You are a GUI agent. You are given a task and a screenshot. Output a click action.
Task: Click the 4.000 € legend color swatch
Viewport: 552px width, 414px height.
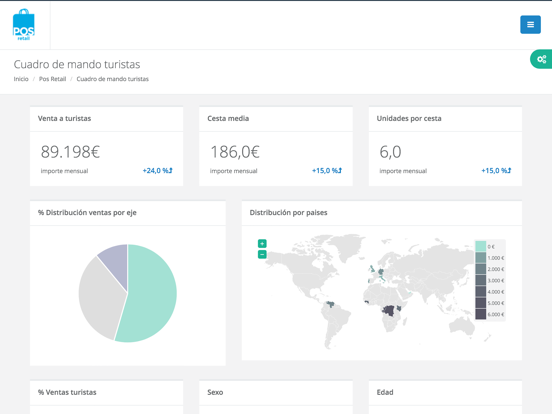[x=481, y=291]
